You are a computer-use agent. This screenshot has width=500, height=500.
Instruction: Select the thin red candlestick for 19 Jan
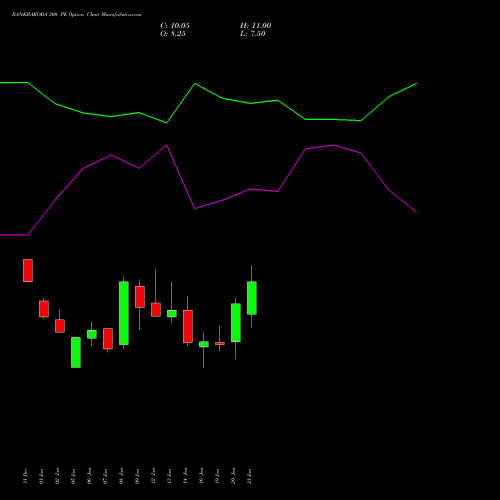pyautogui.click(x=220, y=343)
